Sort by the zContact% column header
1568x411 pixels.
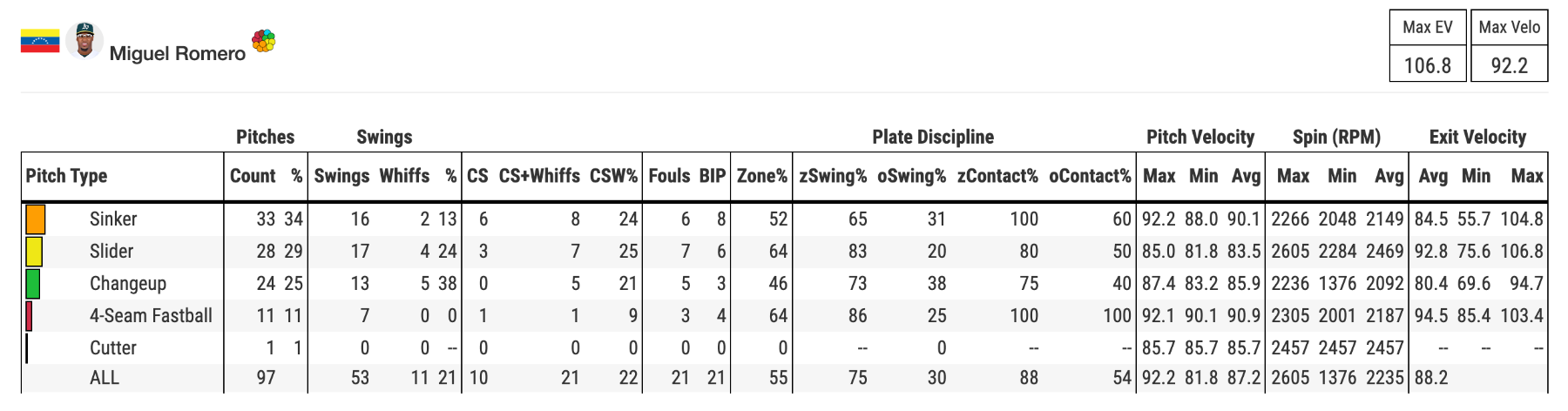click(x=997, y=176)
